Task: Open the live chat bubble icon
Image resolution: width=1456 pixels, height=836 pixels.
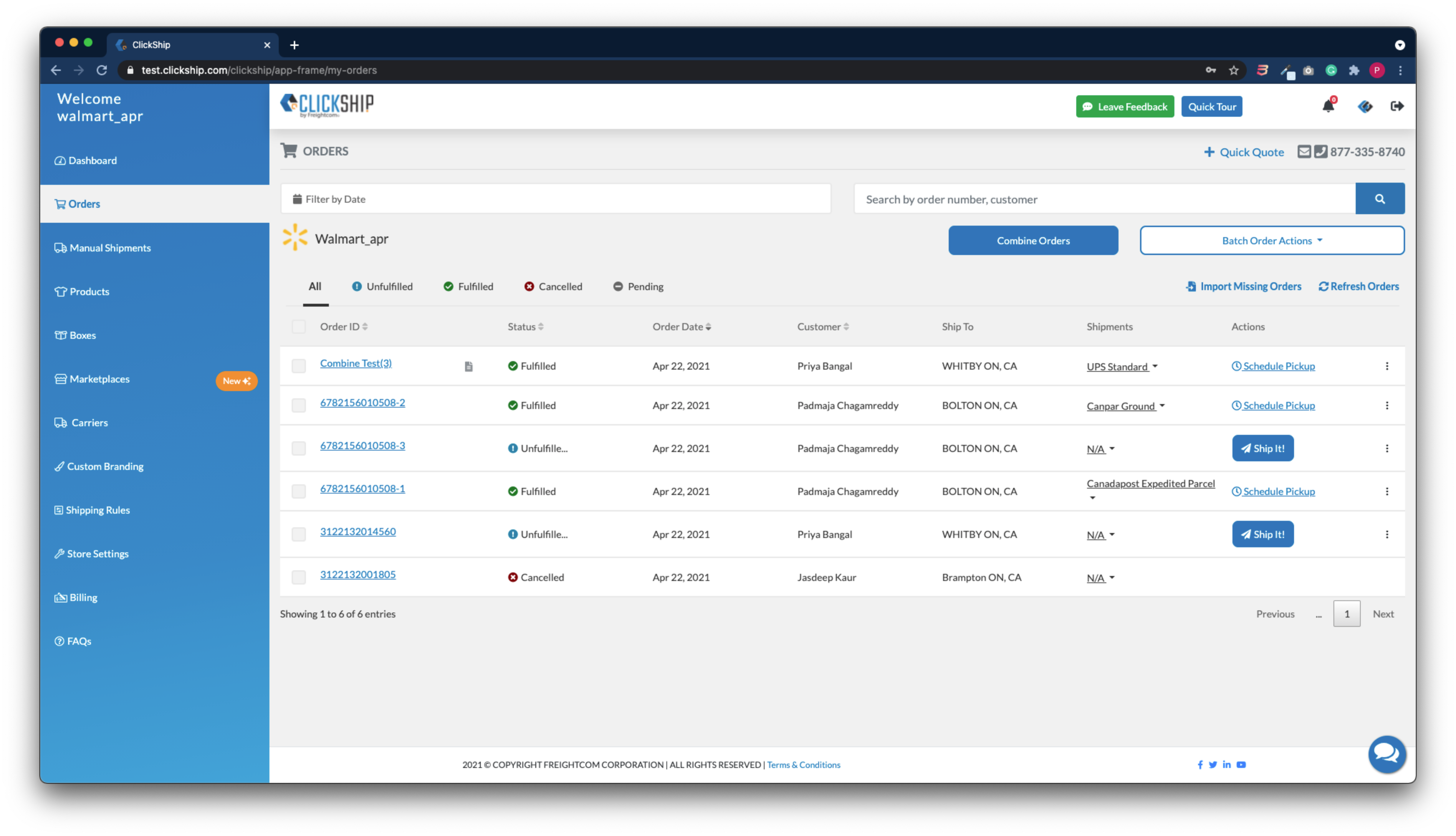Action: click(1386, 754)
